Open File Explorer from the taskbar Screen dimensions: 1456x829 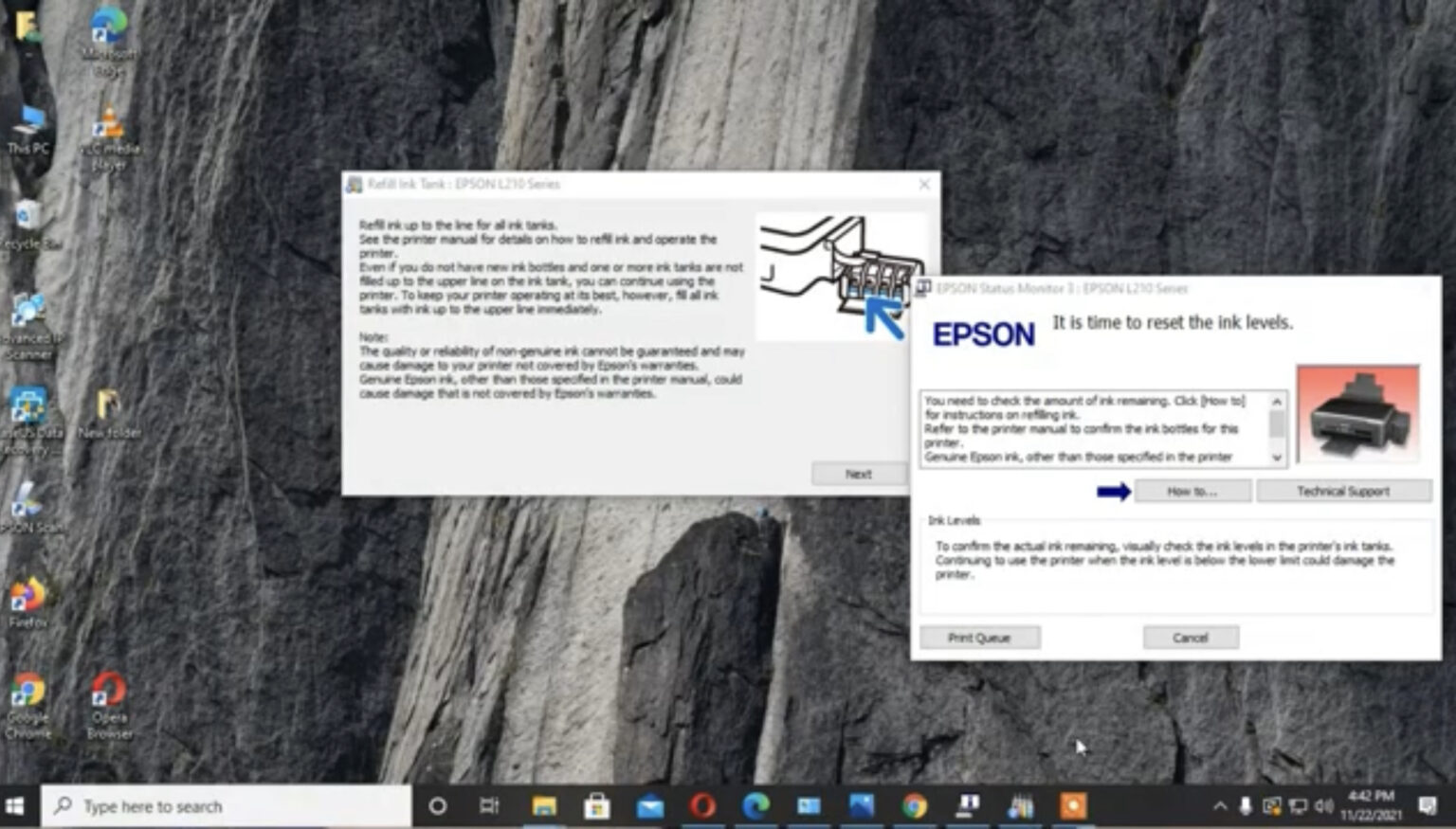tap(543, 806)
